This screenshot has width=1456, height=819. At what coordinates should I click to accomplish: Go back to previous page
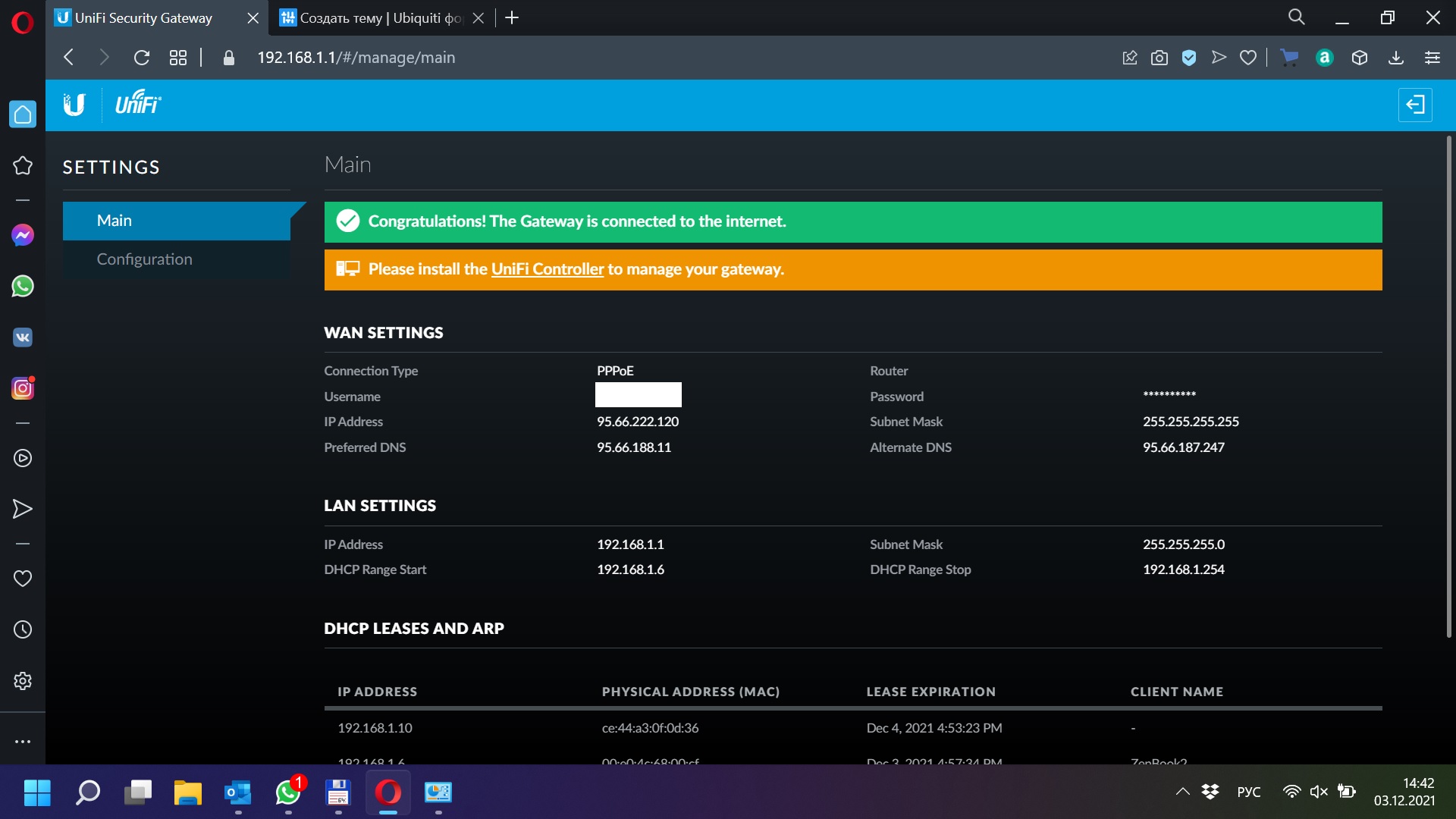coord(69,58)
